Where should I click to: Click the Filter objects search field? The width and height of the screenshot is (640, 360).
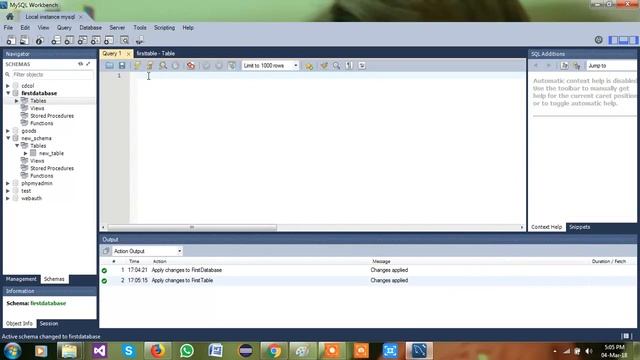pyautogui.click(x=53, y=75)
